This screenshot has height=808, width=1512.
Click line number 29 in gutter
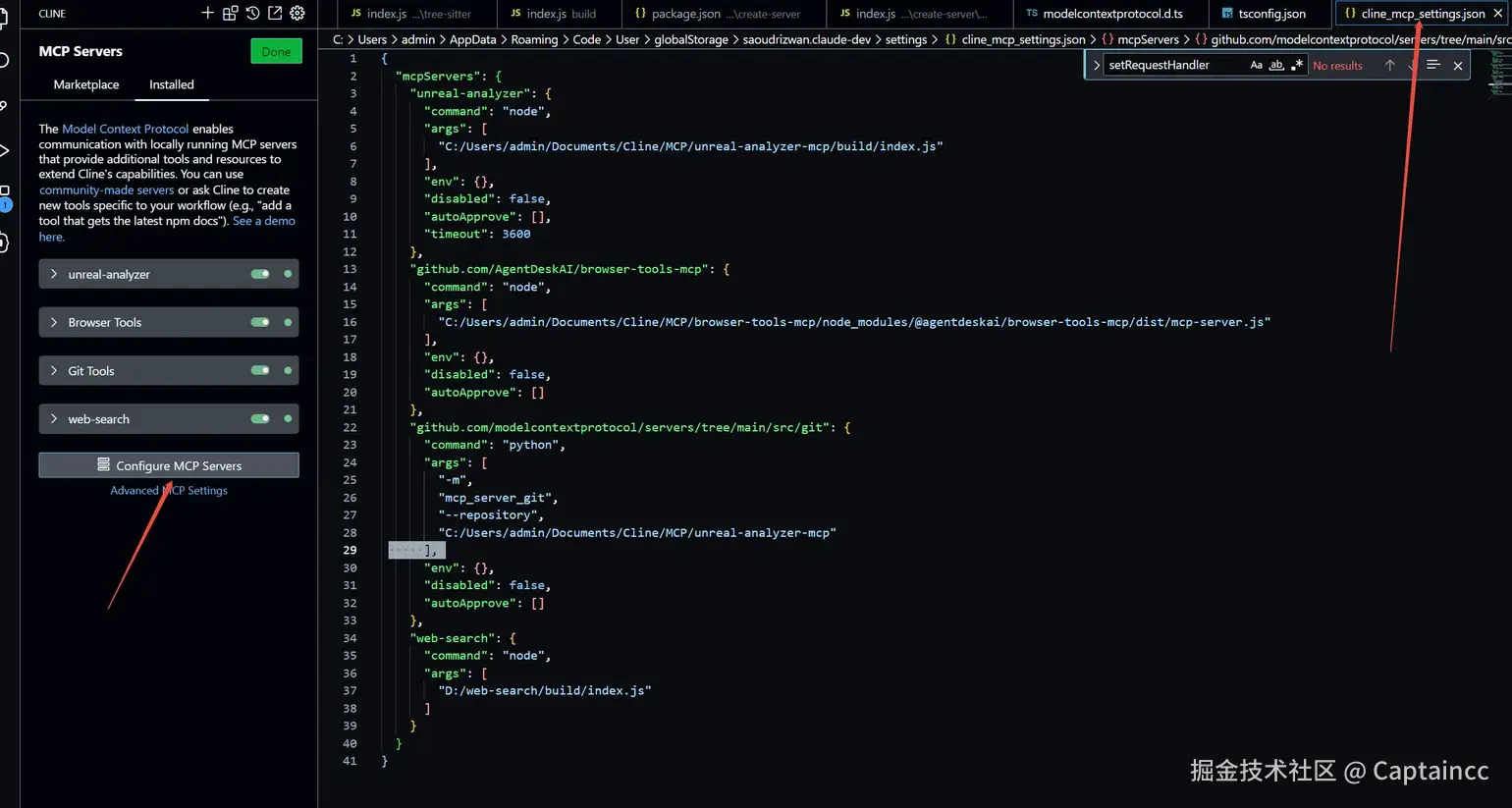[350, 550]
